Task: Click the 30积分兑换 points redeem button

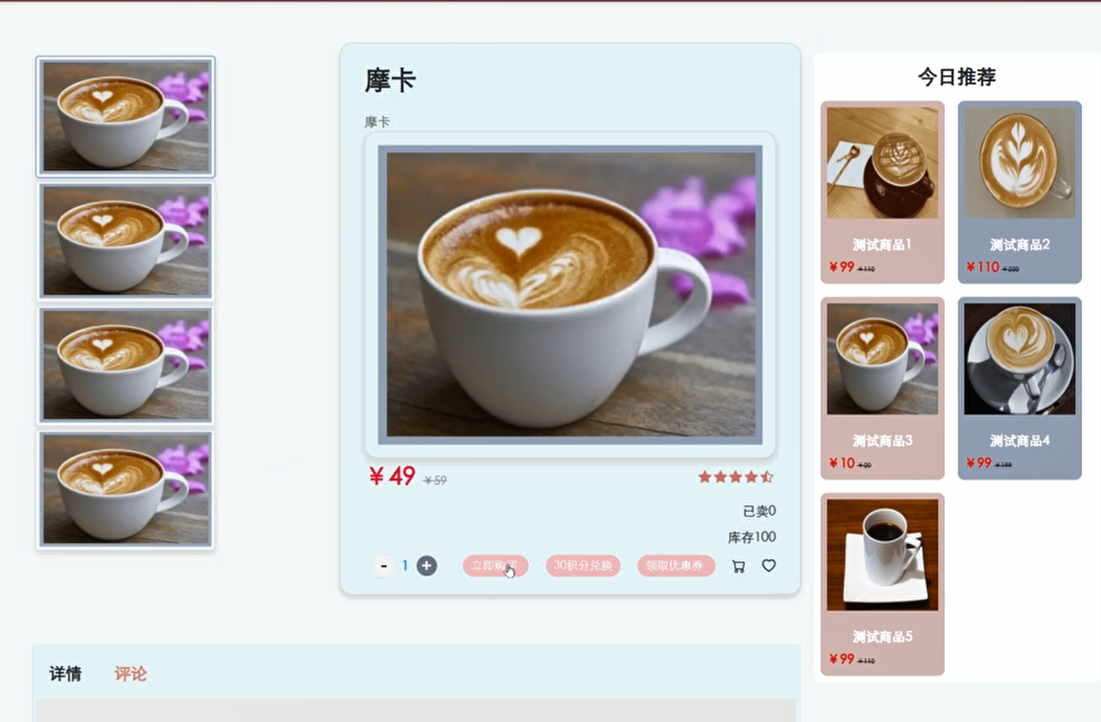Action: pyautogui.click(x=583, y=565)
